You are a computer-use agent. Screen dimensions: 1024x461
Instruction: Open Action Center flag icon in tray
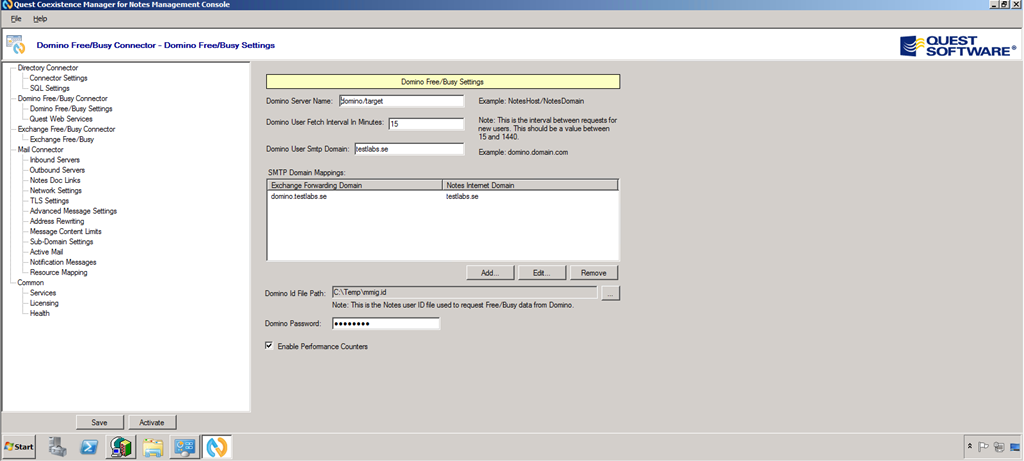984,447
